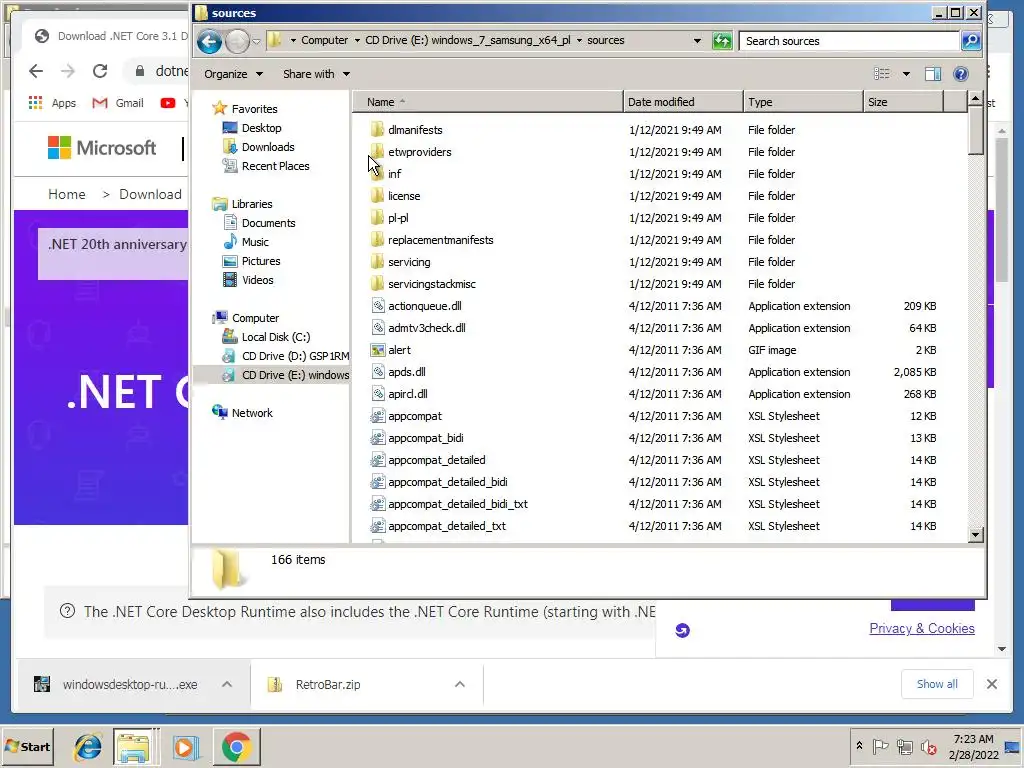
Task: Expand the Computer breadcrumb arrow
Action: click(357, 40)
